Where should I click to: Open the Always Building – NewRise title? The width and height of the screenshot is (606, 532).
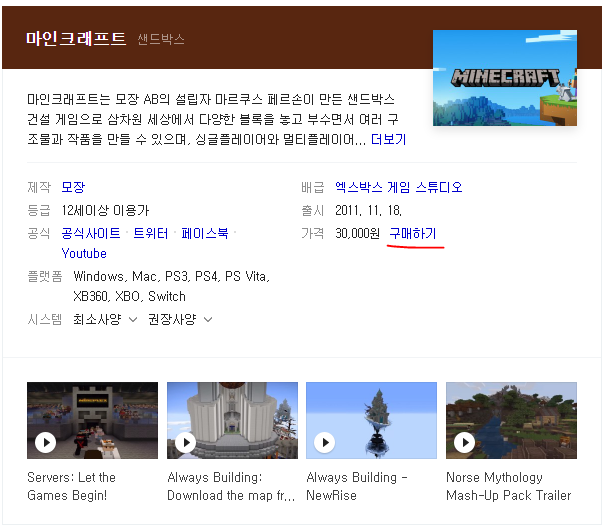coord(357,486)
